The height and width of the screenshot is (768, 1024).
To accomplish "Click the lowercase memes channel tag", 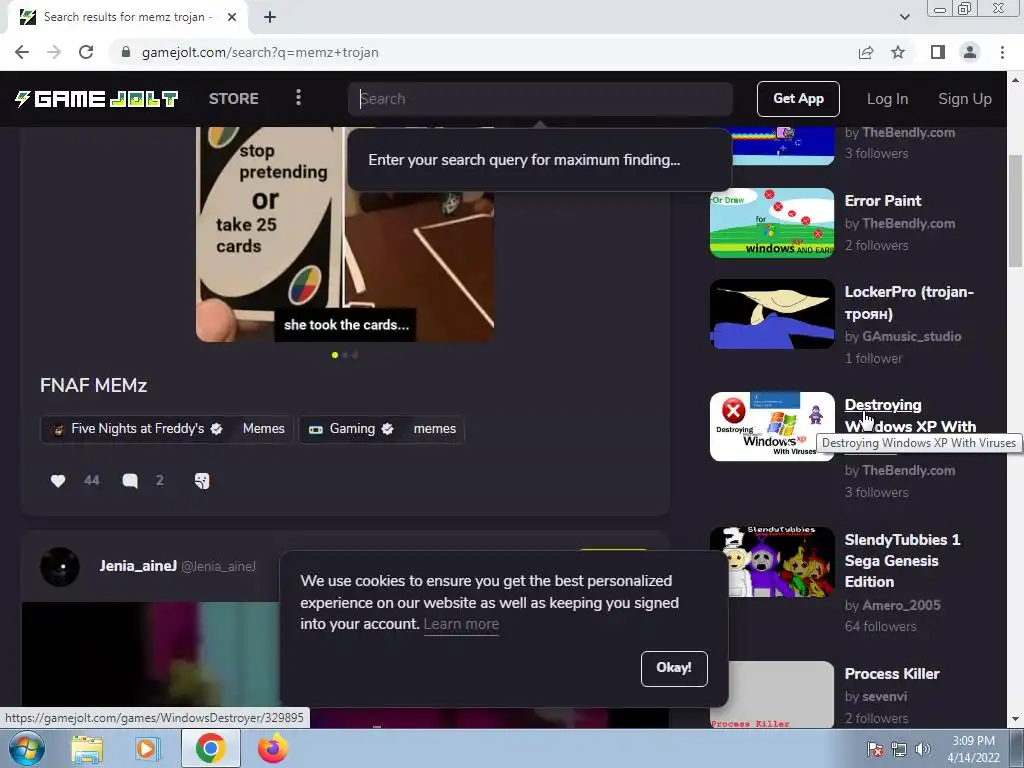I will click(x=435, y=428).
